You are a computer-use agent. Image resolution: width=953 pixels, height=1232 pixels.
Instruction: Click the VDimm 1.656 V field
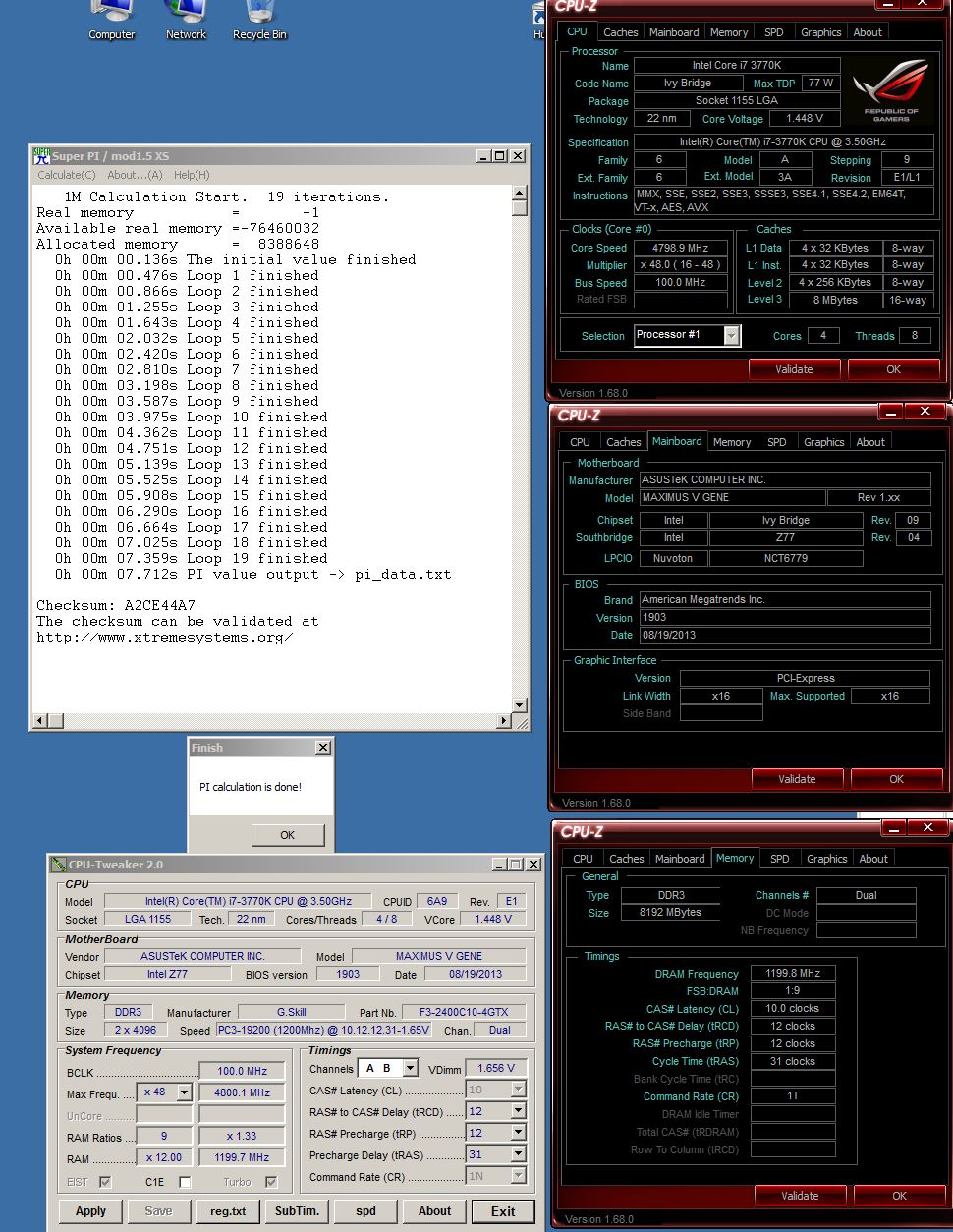(x=496, y=1068)
